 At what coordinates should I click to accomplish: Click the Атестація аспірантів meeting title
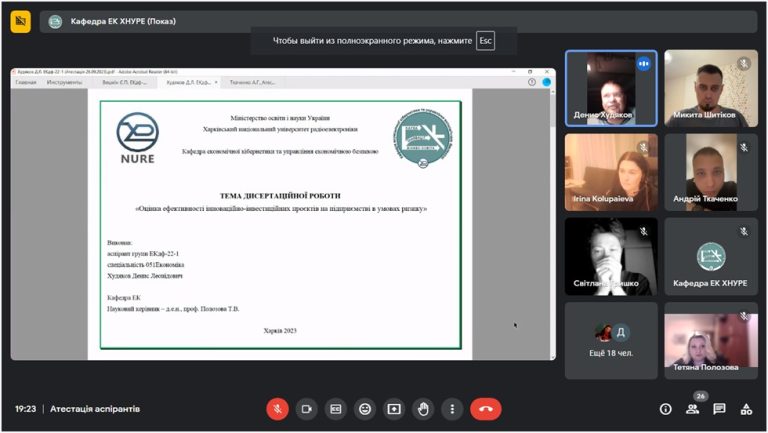point(95,409)
